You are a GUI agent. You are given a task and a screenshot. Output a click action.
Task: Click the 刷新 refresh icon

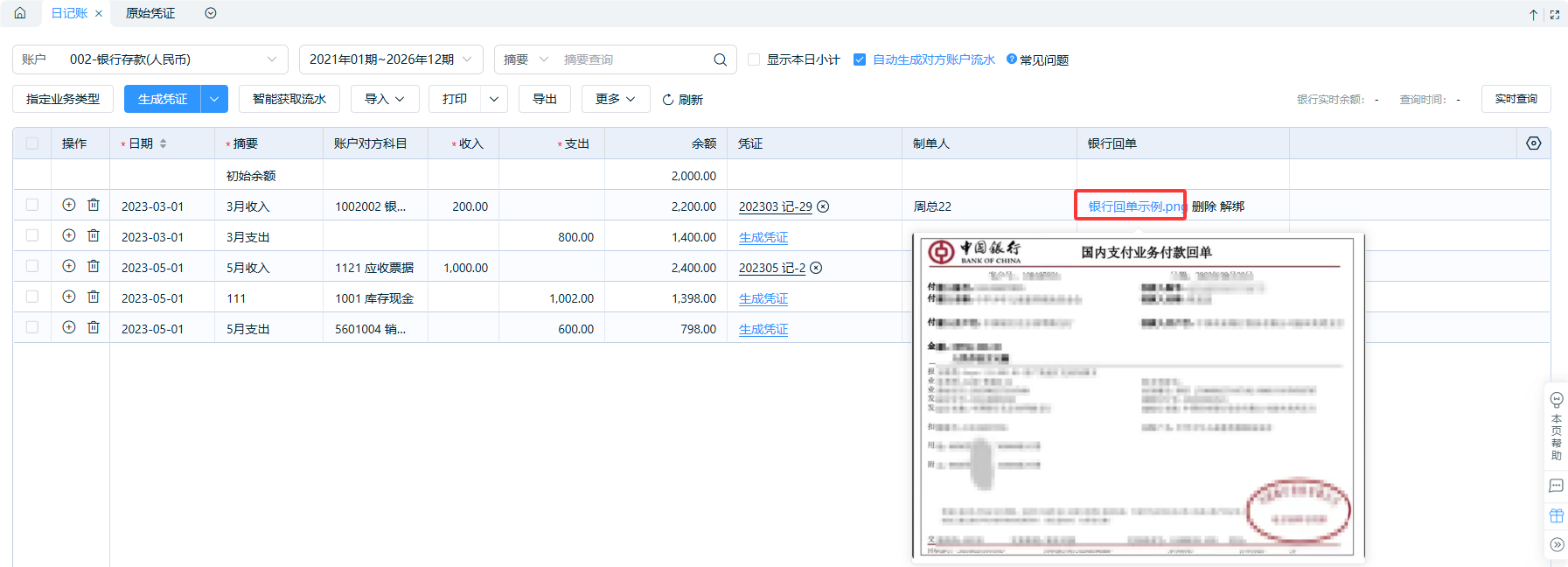668,100
